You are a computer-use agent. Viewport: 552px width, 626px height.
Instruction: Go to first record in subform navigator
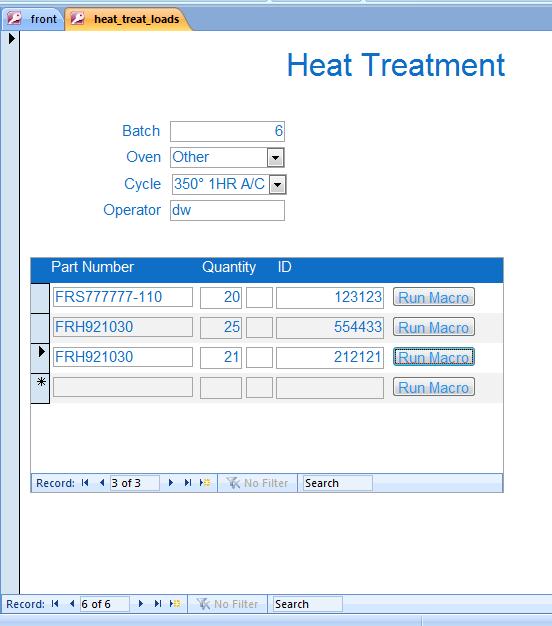click(x=85, y=483)
